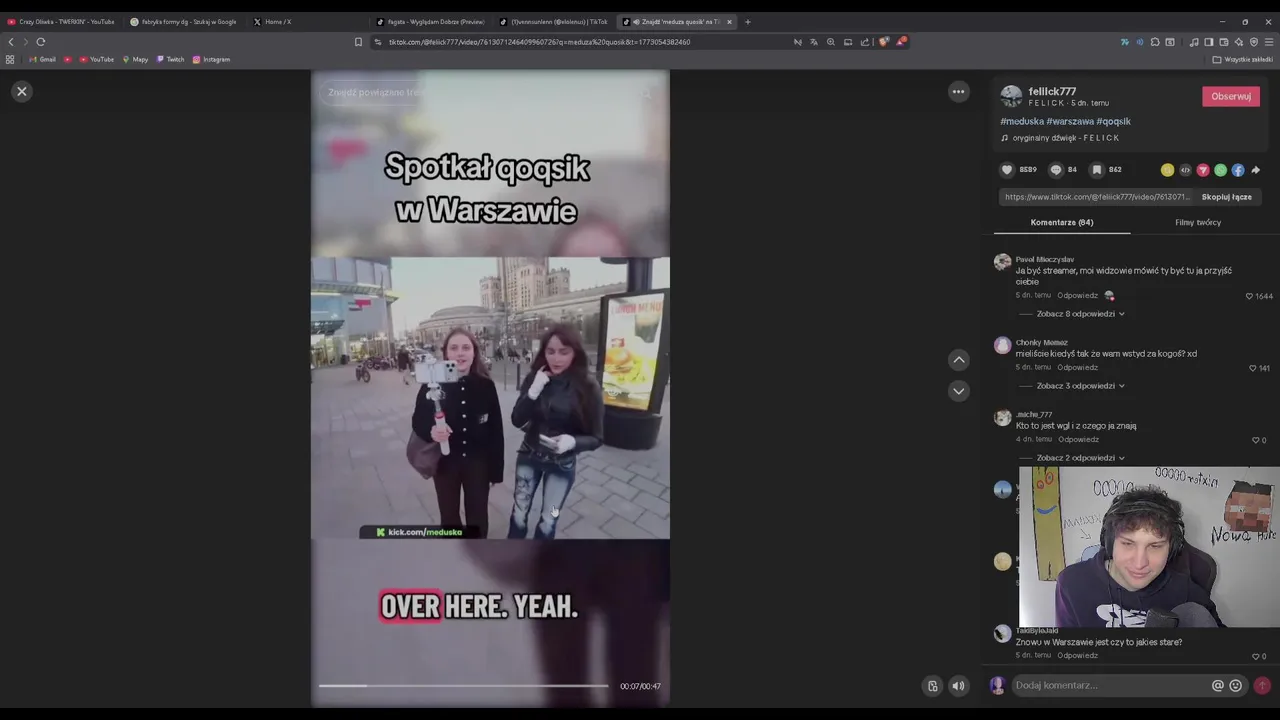Like the video with the heart icon

[1007, 170]
